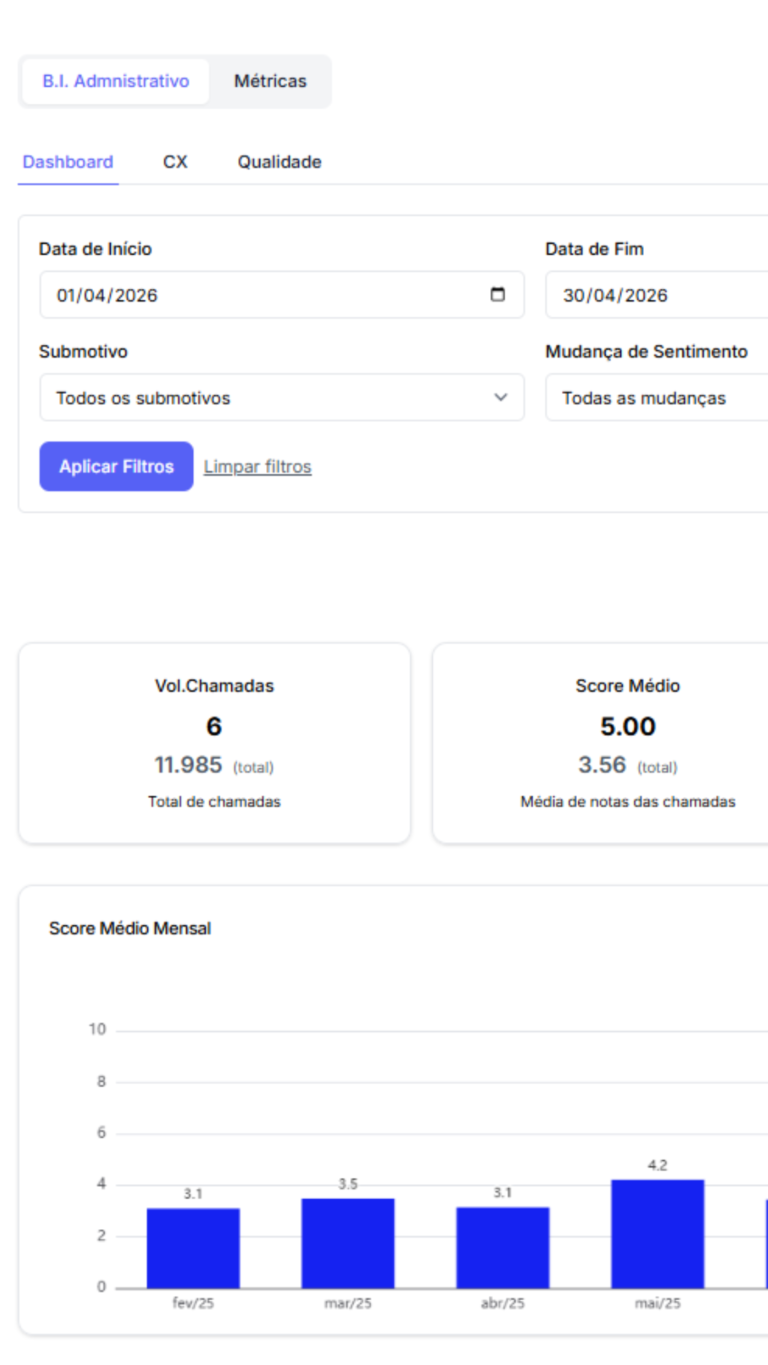Click the mai/25 axis label
Viewport: 768px width, 1365px height.
point(658,1304)
